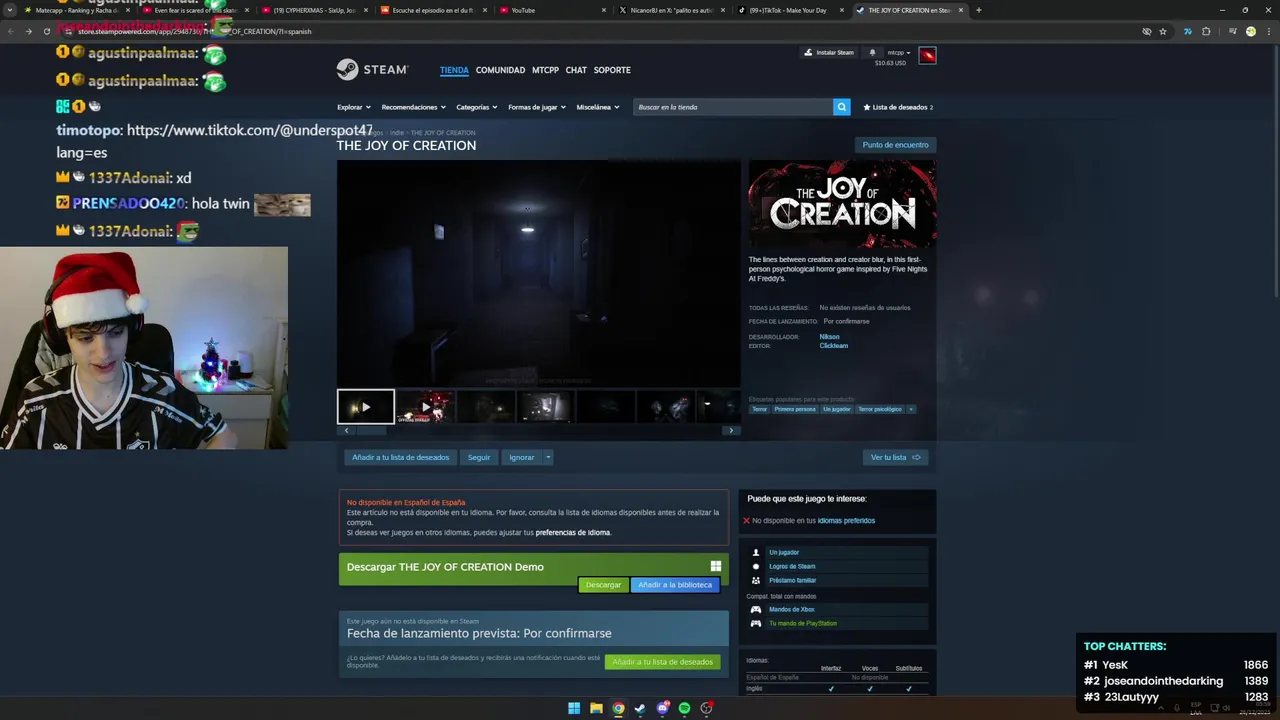Expand the Categorías dropdown menu
This screenshot has height=720, width=1280.
[476, 107]
